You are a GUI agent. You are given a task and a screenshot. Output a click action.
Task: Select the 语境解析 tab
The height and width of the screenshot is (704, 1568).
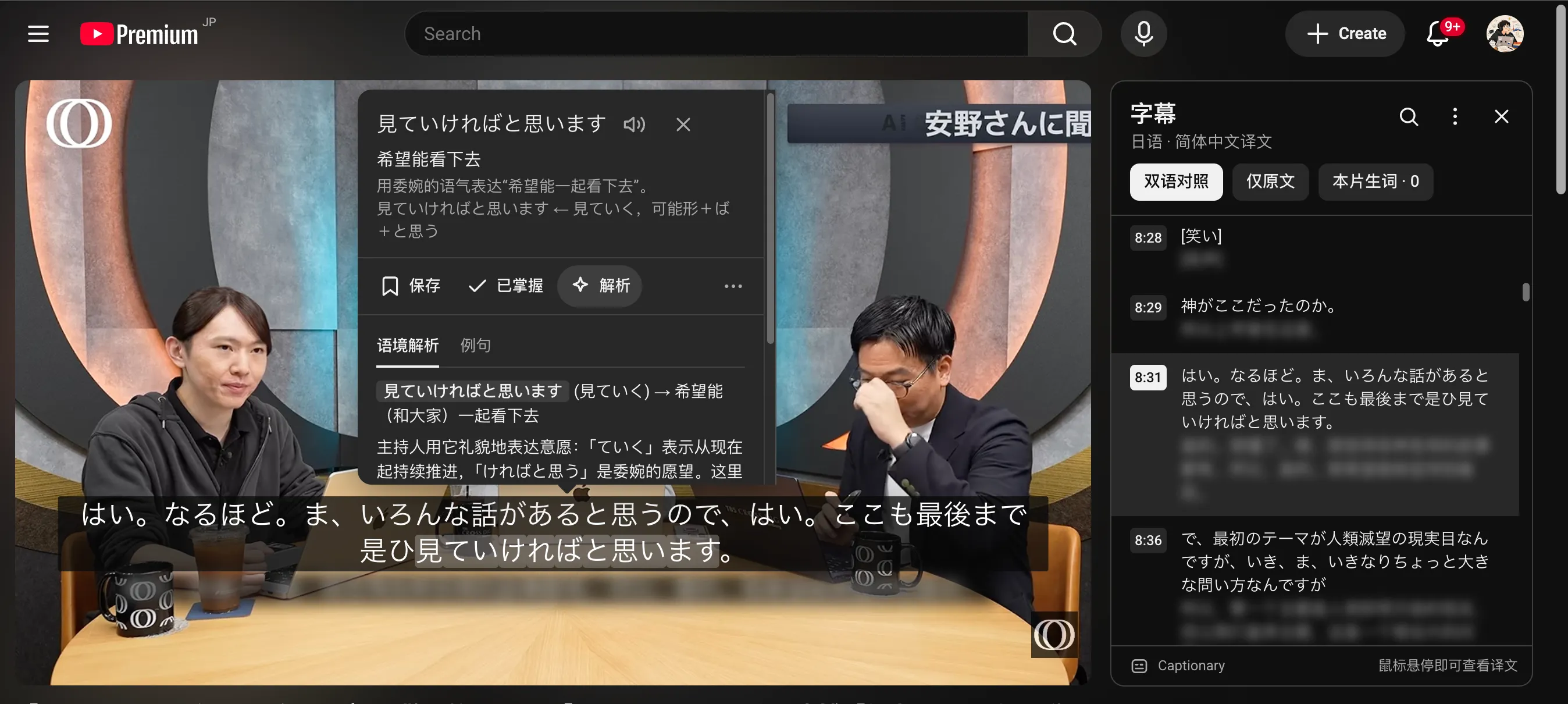(x=407, y=346)
